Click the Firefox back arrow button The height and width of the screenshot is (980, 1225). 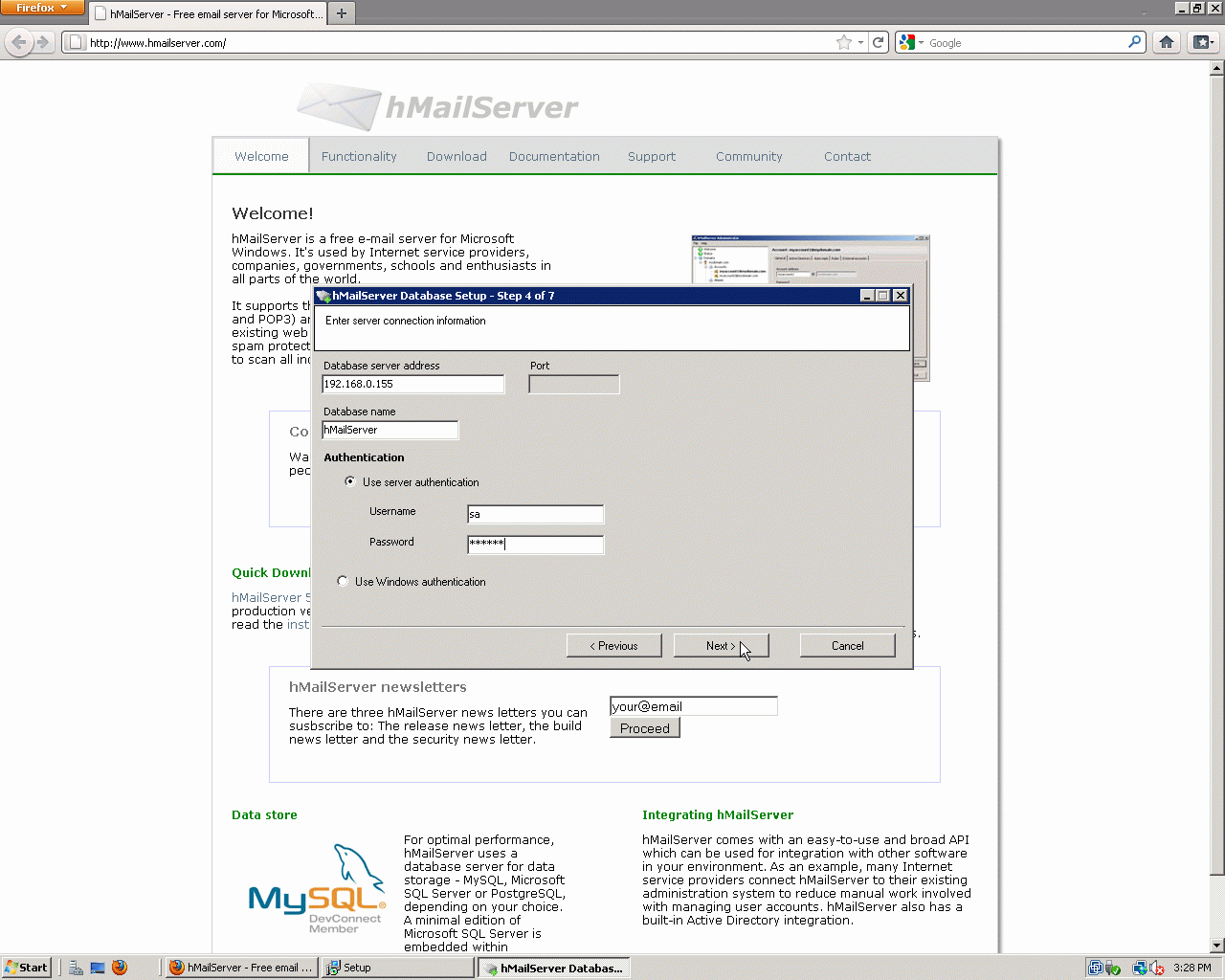point(19,42)
